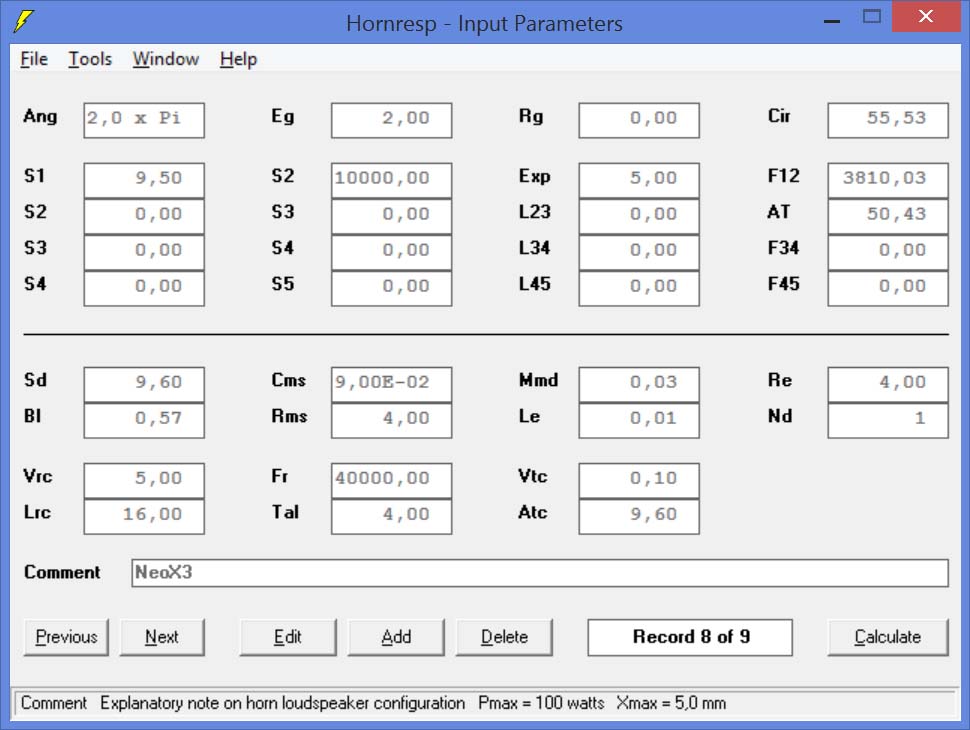Screen dimensions: 970x730
Task: Select the Vrc field showing 5,00
Action: (144, 480)
